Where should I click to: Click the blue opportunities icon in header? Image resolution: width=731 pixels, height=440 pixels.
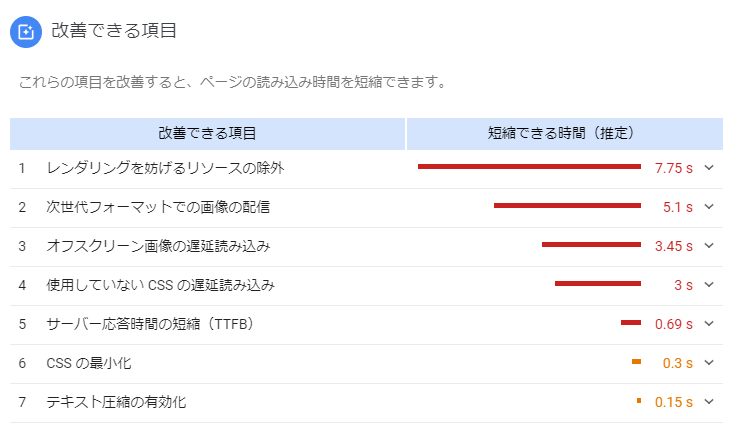click(25, 31)
